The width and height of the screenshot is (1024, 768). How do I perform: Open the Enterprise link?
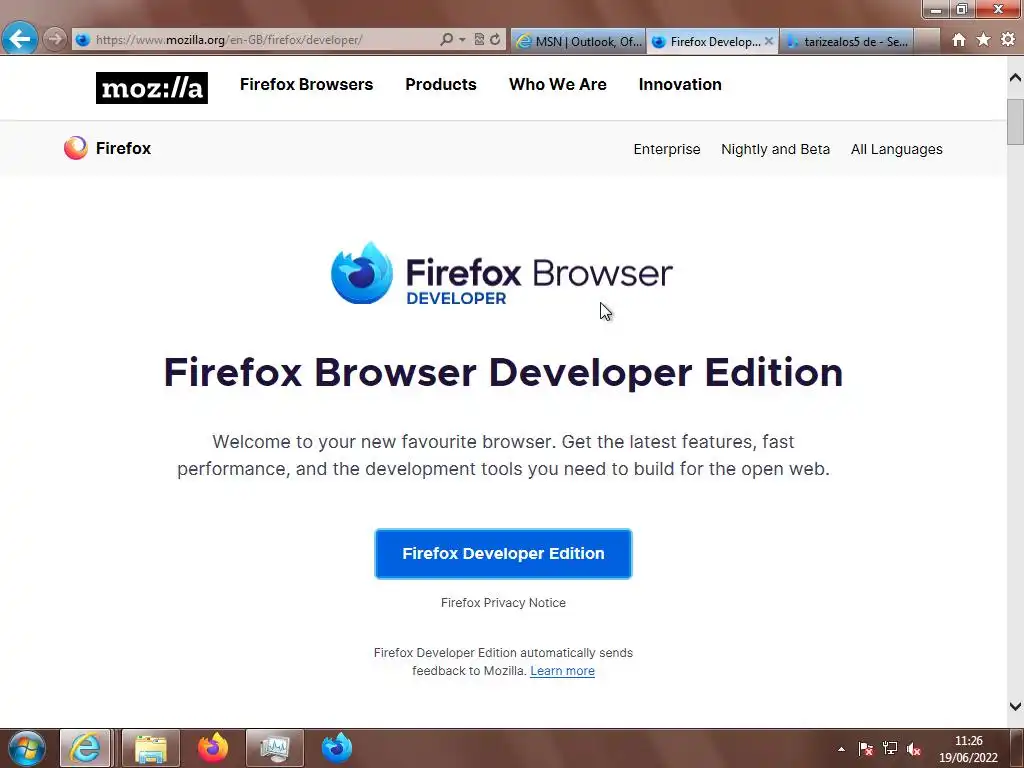[667, 149]
